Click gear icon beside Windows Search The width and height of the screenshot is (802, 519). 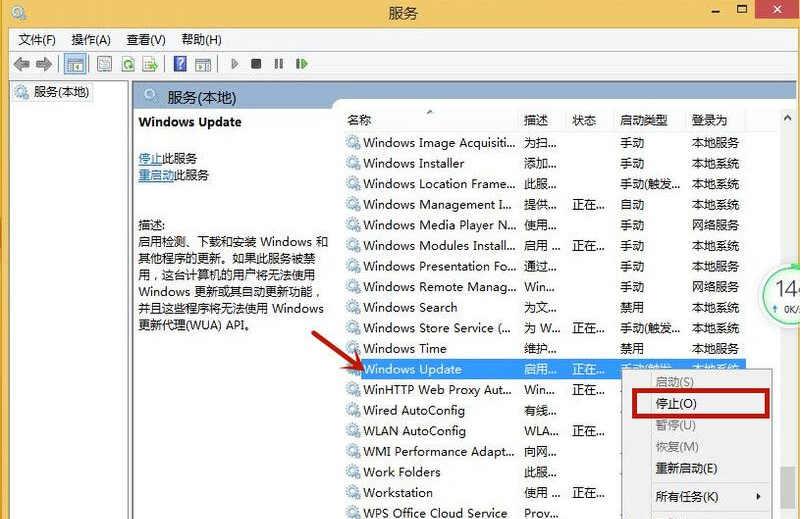point(353,307)
